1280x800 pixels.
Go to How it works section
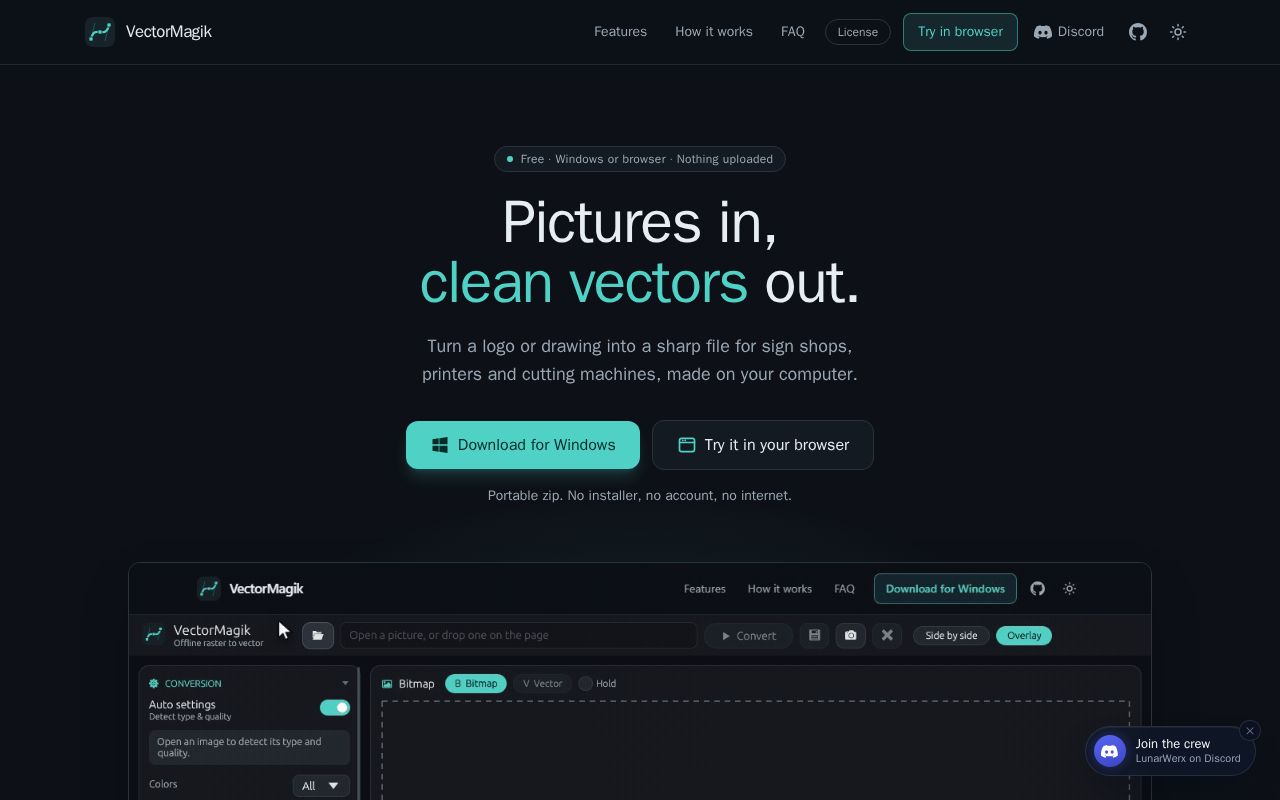[714, 32]
